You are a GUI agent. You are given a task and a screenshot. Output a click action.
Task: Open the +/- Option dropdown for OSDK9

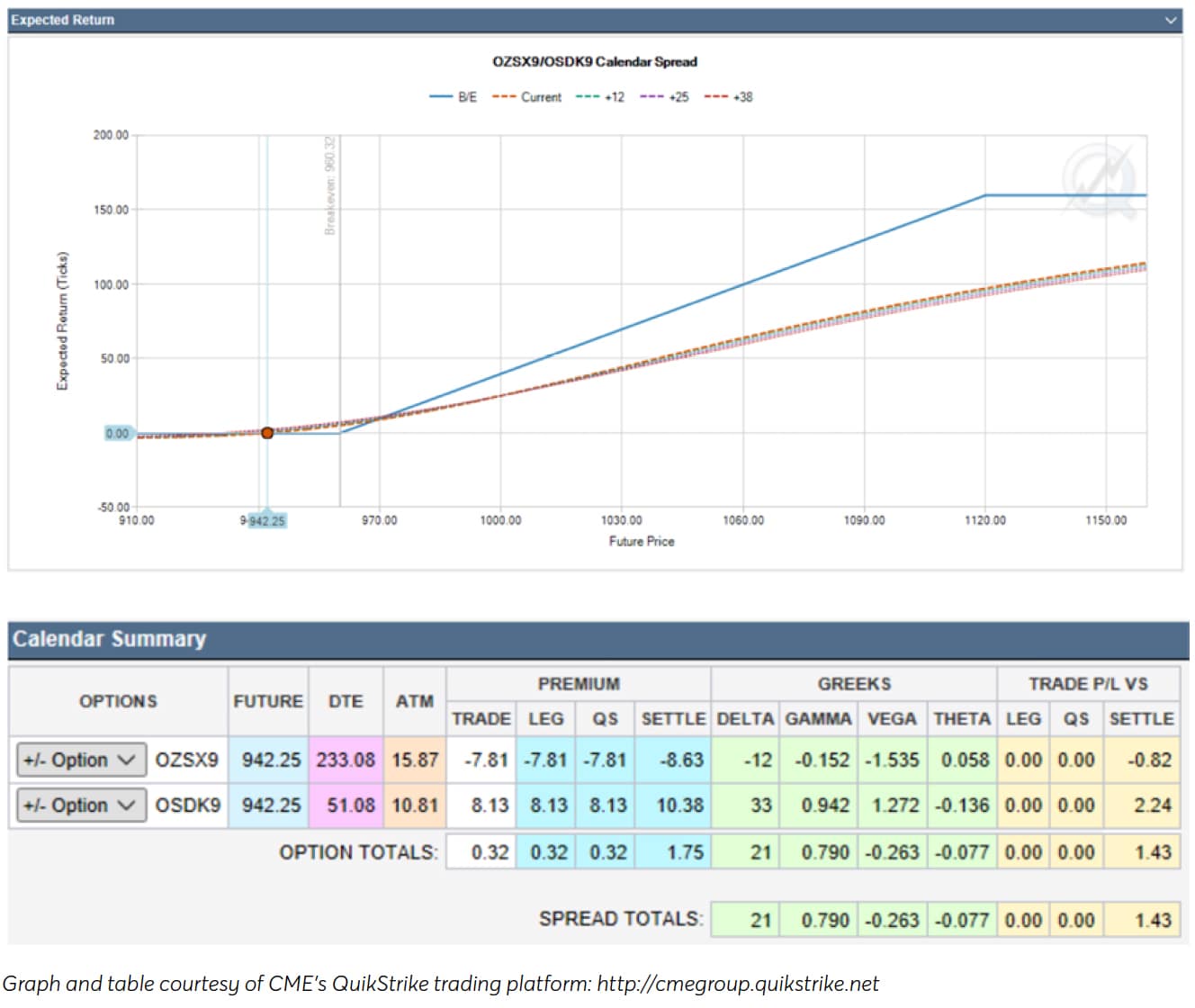80,805
